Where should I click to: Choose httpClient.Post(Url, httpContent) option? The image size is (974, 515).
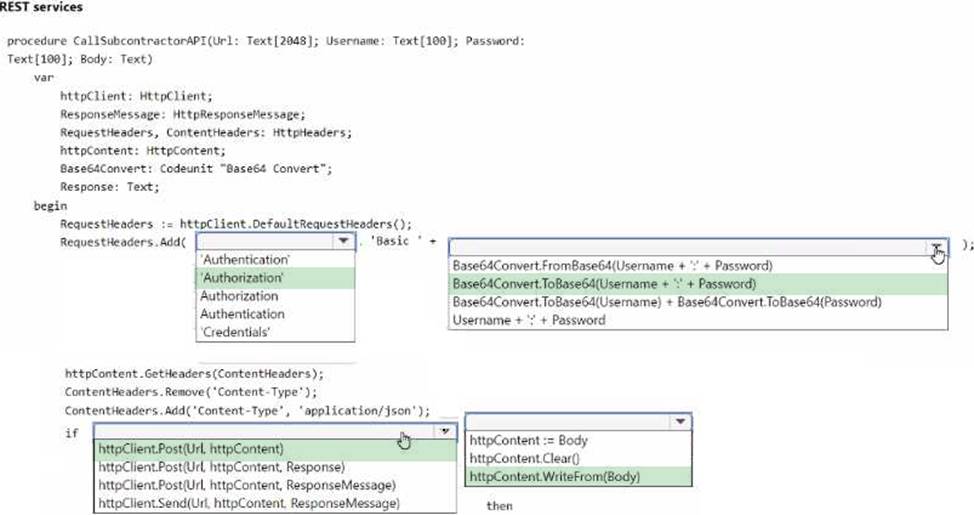(191, 449)
